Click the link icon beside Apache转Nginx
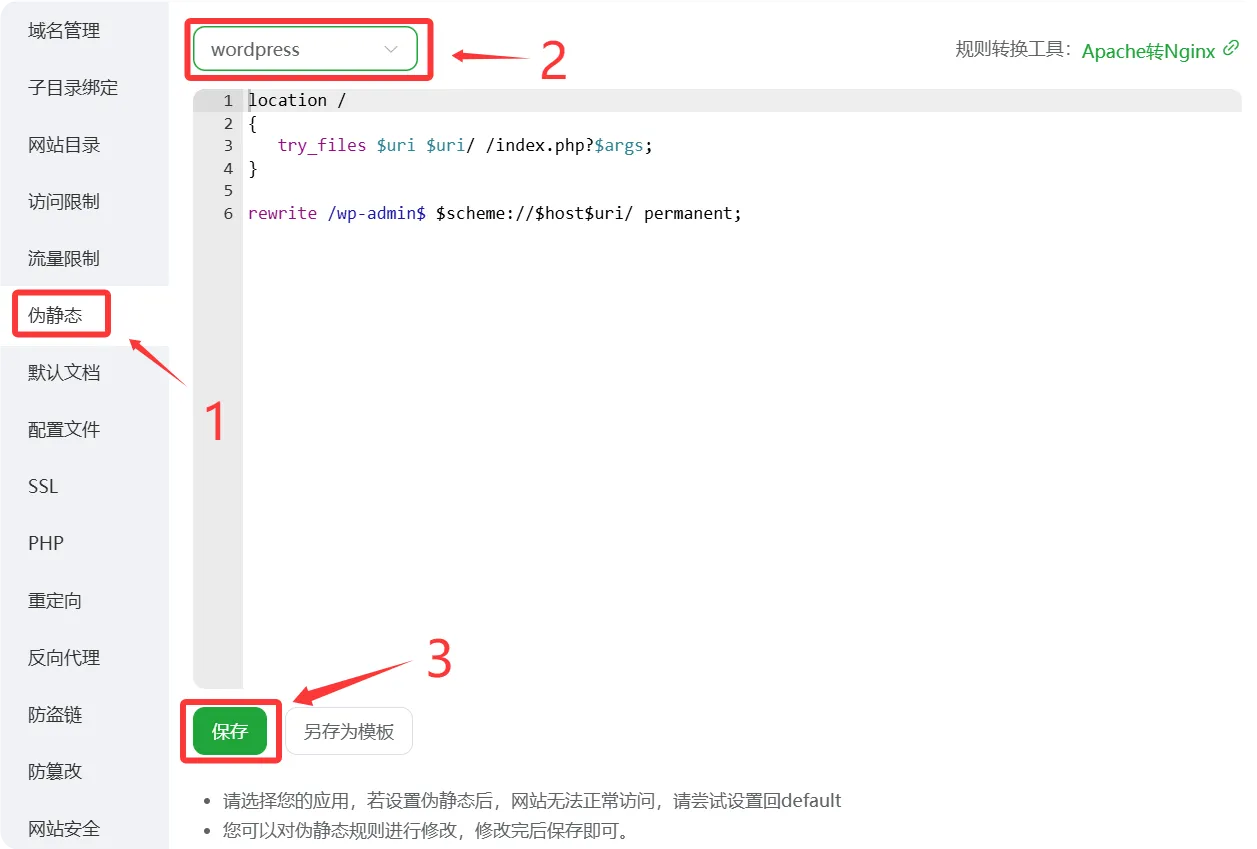Viewport: 1257px width, 849px height. click(x=1231, y=48)
